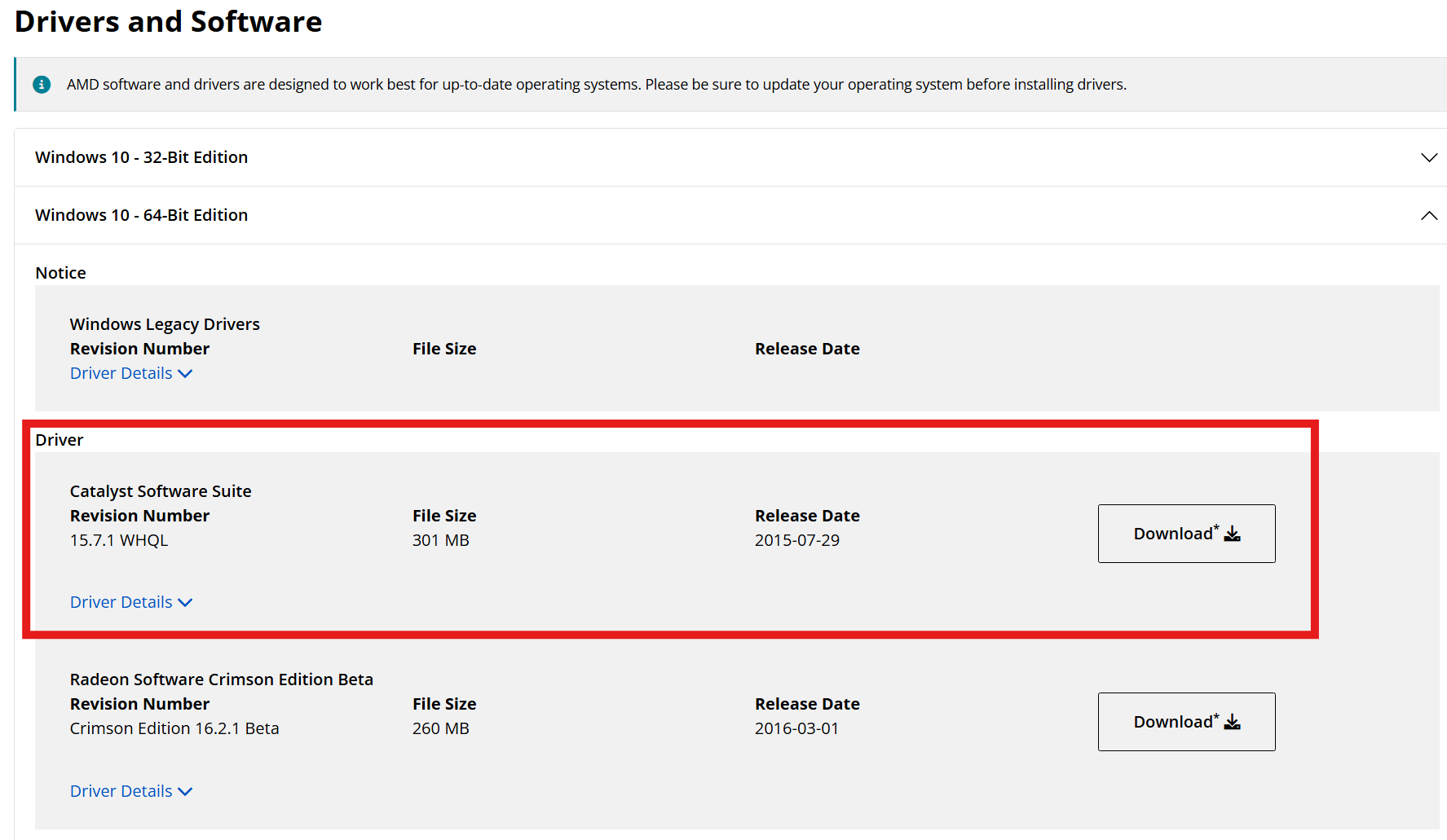This screenshot has height=840, width=1447.
Task: Click "File Size" label in Windows Legacy Drivers row
Action: [444, 349]
